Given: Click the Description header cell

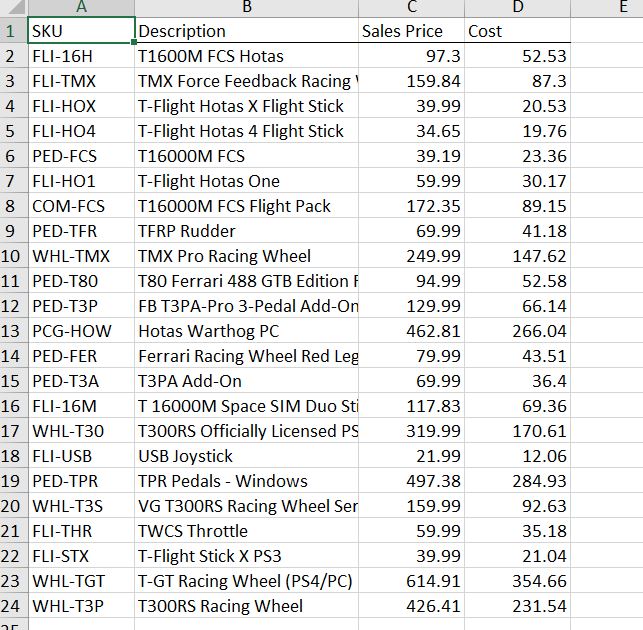Looking at the screenshot, I should [246, 30].
